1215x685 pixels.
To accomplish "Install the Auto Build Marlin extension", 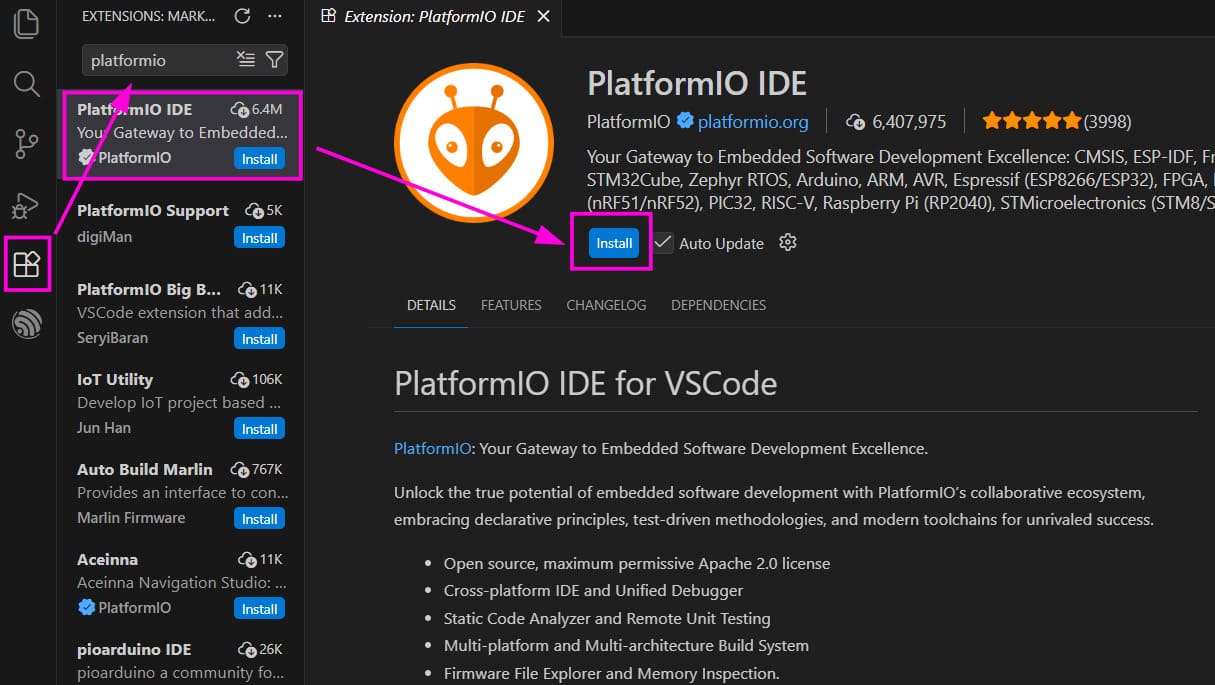I will [260, 519].
